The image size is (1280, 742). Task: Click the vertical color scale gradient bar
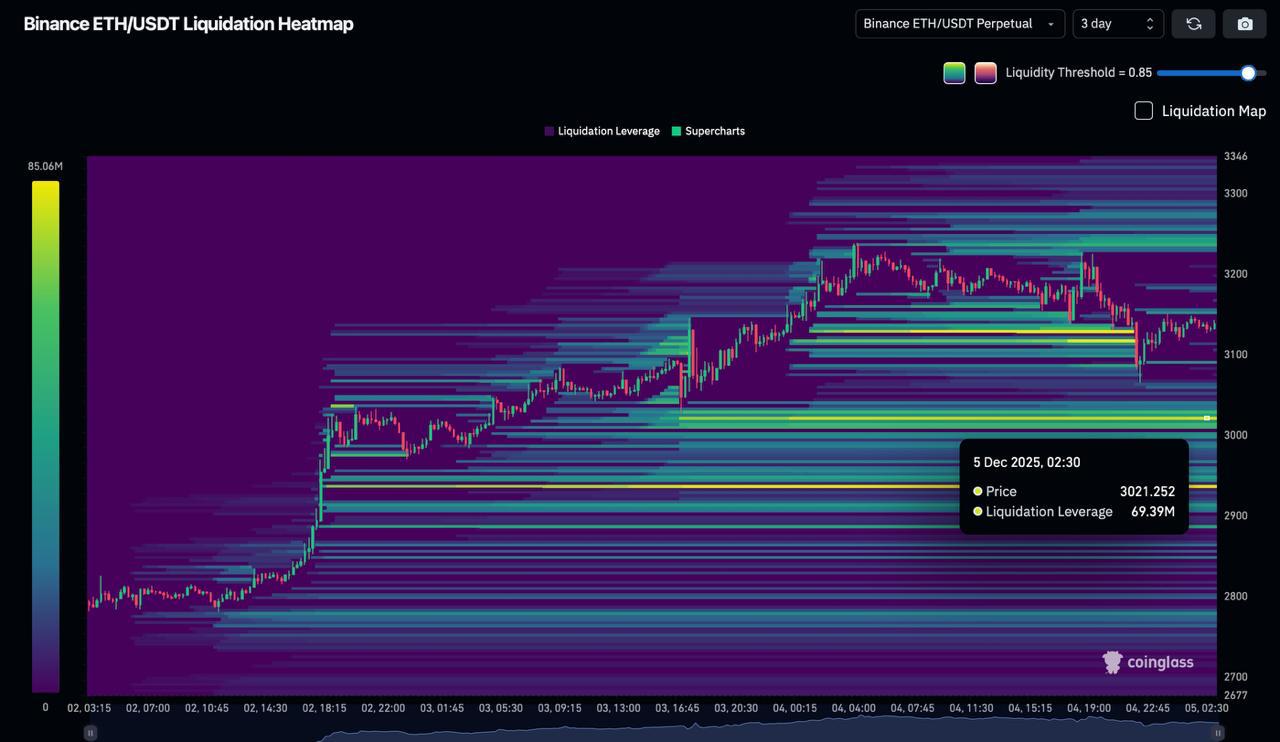pos(45,436)
